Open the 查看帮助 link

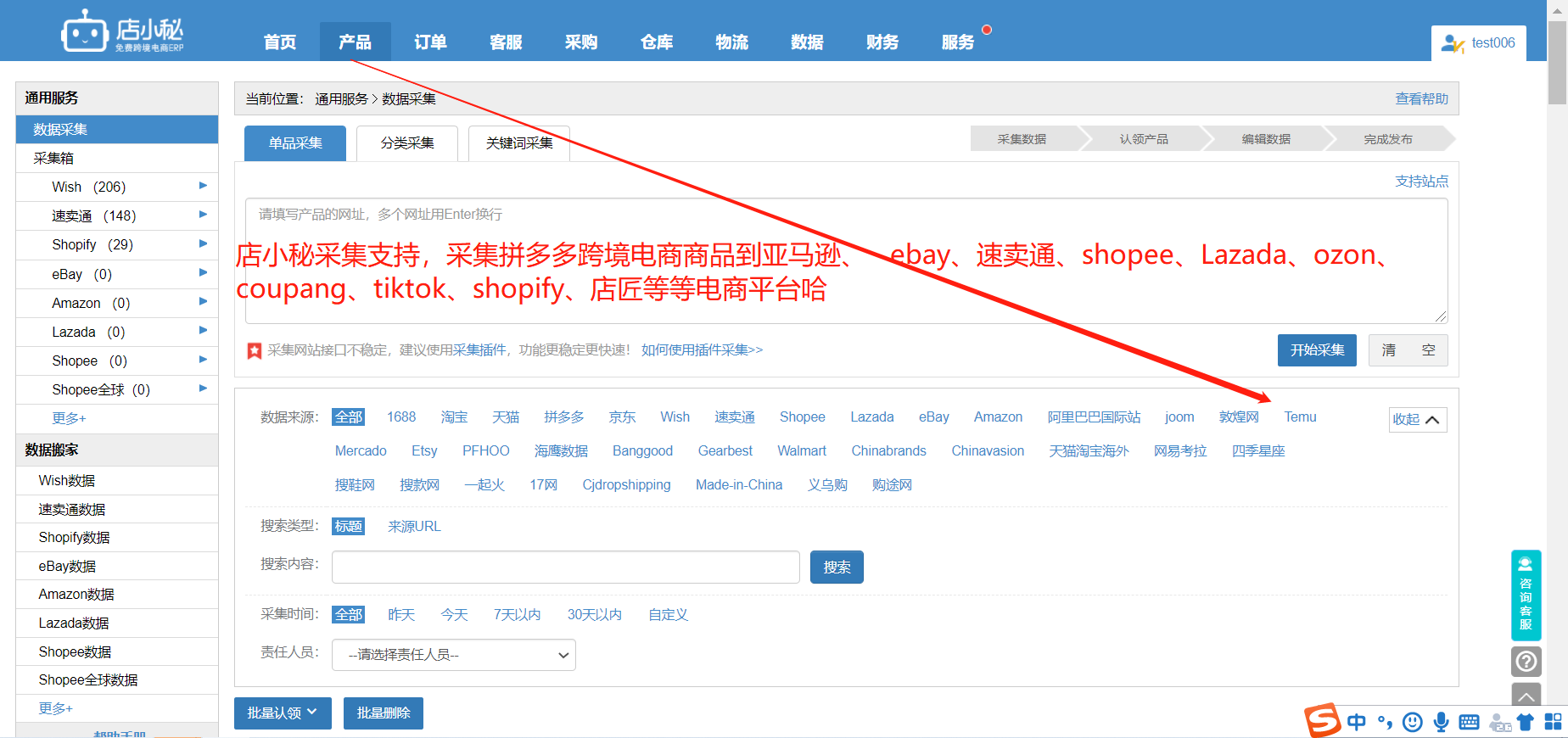click(x=1422, y=98)
